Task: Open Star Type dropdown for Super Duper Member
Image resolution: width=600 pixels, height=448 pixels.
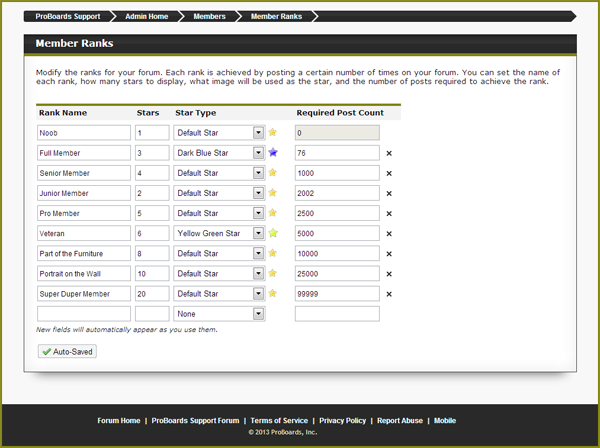Action: click(x=219, y=294)
